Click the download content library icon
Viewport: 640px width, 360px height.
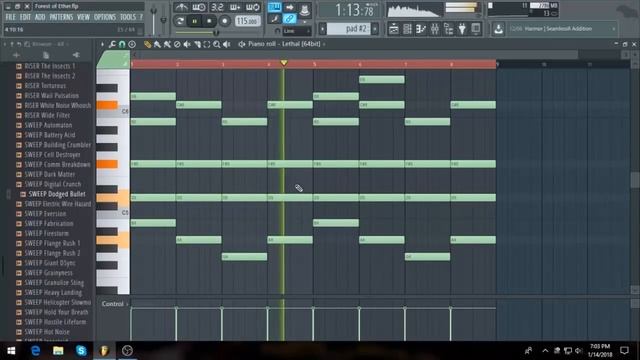498,29
